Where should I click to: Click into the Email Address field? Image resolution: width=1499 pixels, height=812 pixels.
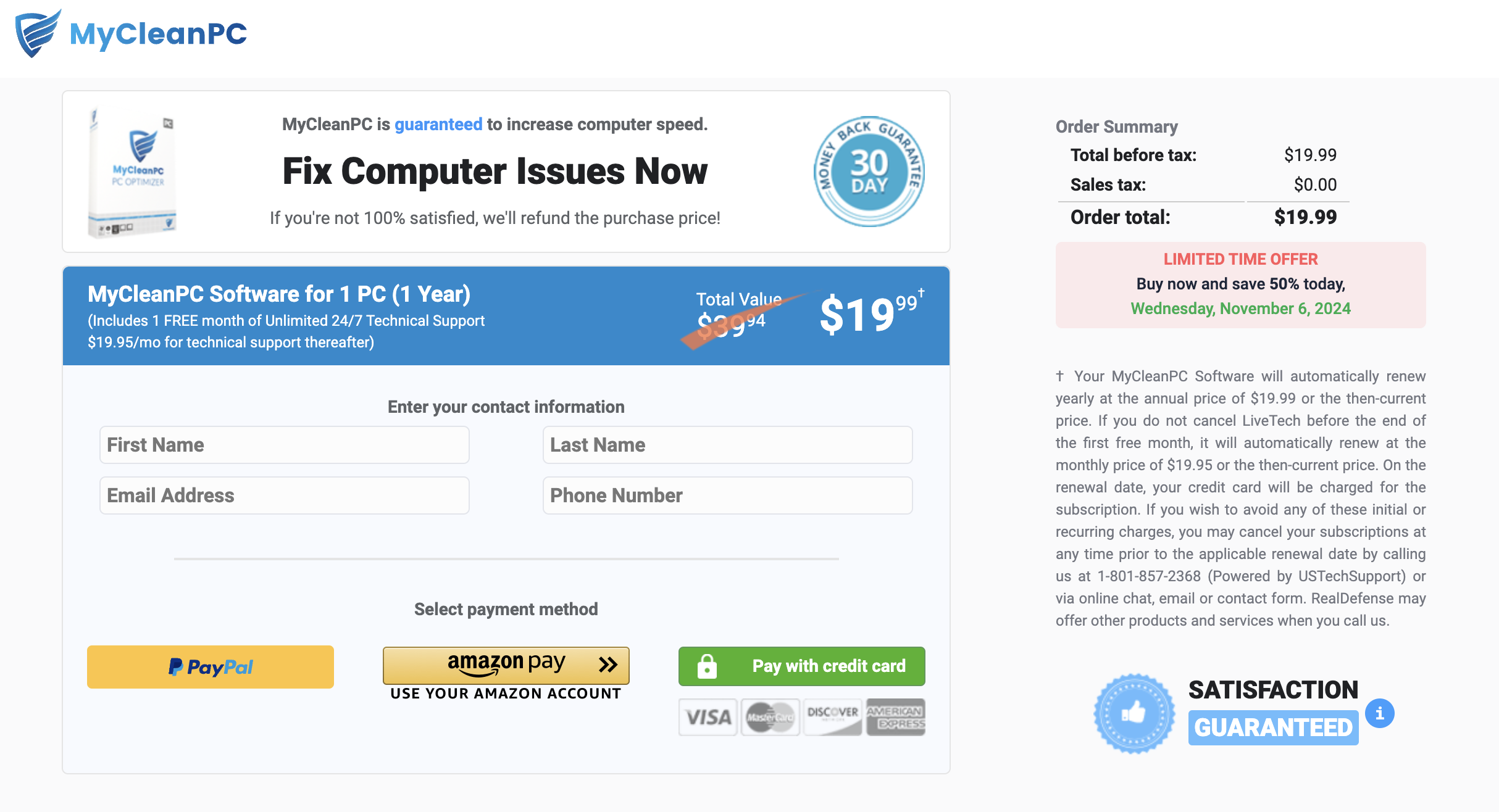285,495
